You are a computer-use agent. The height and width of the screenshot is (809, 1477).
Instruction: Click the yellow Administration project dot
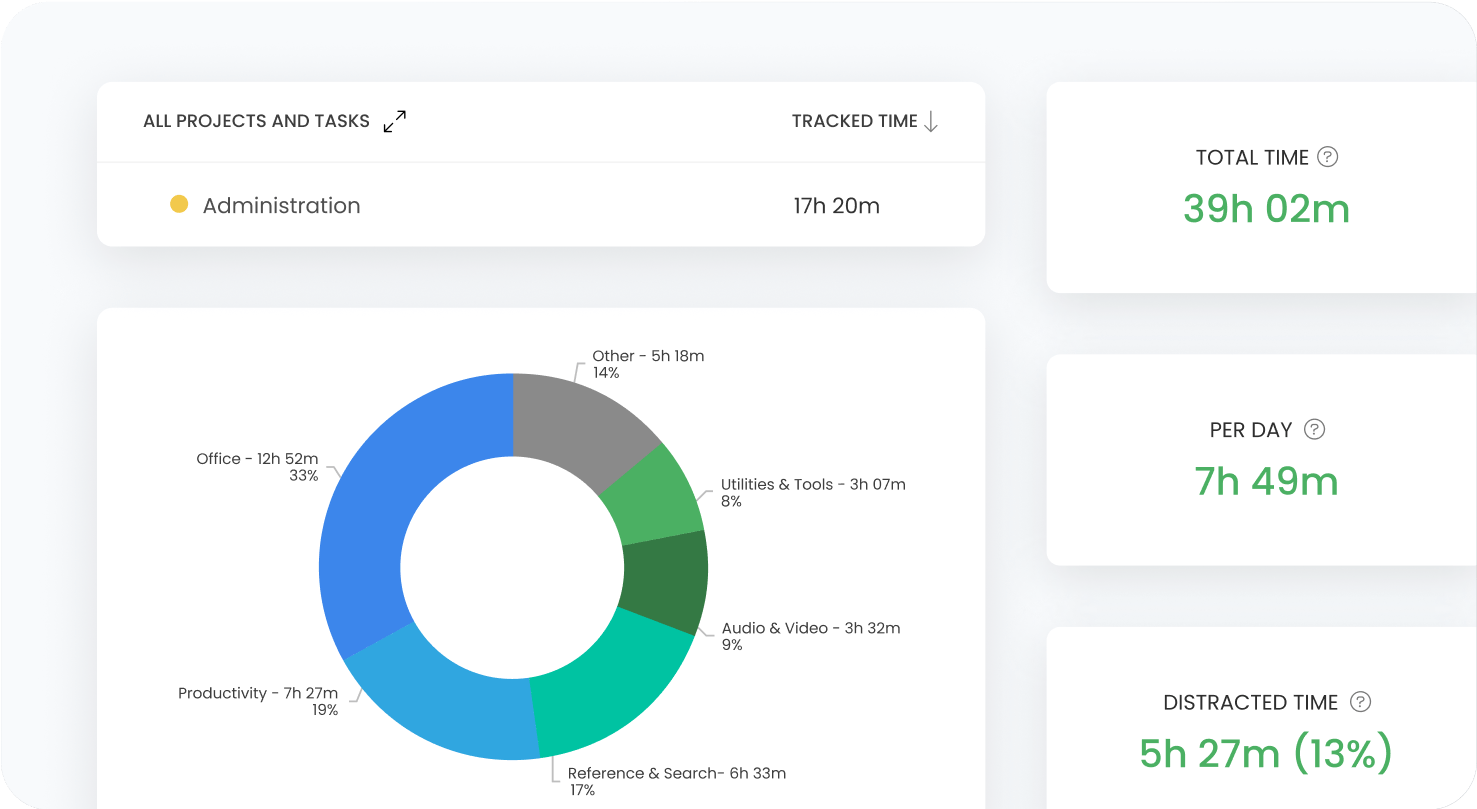click(x=179, y=205)
